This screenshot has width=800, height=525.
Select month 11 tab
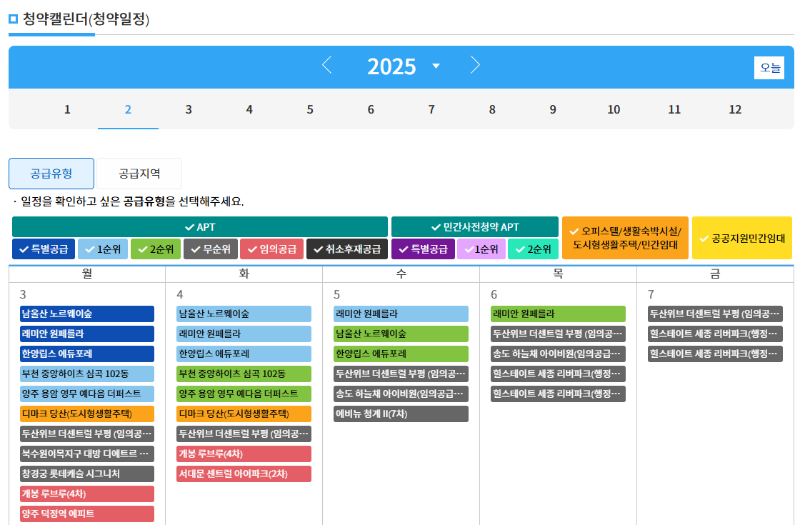(674, 110)
